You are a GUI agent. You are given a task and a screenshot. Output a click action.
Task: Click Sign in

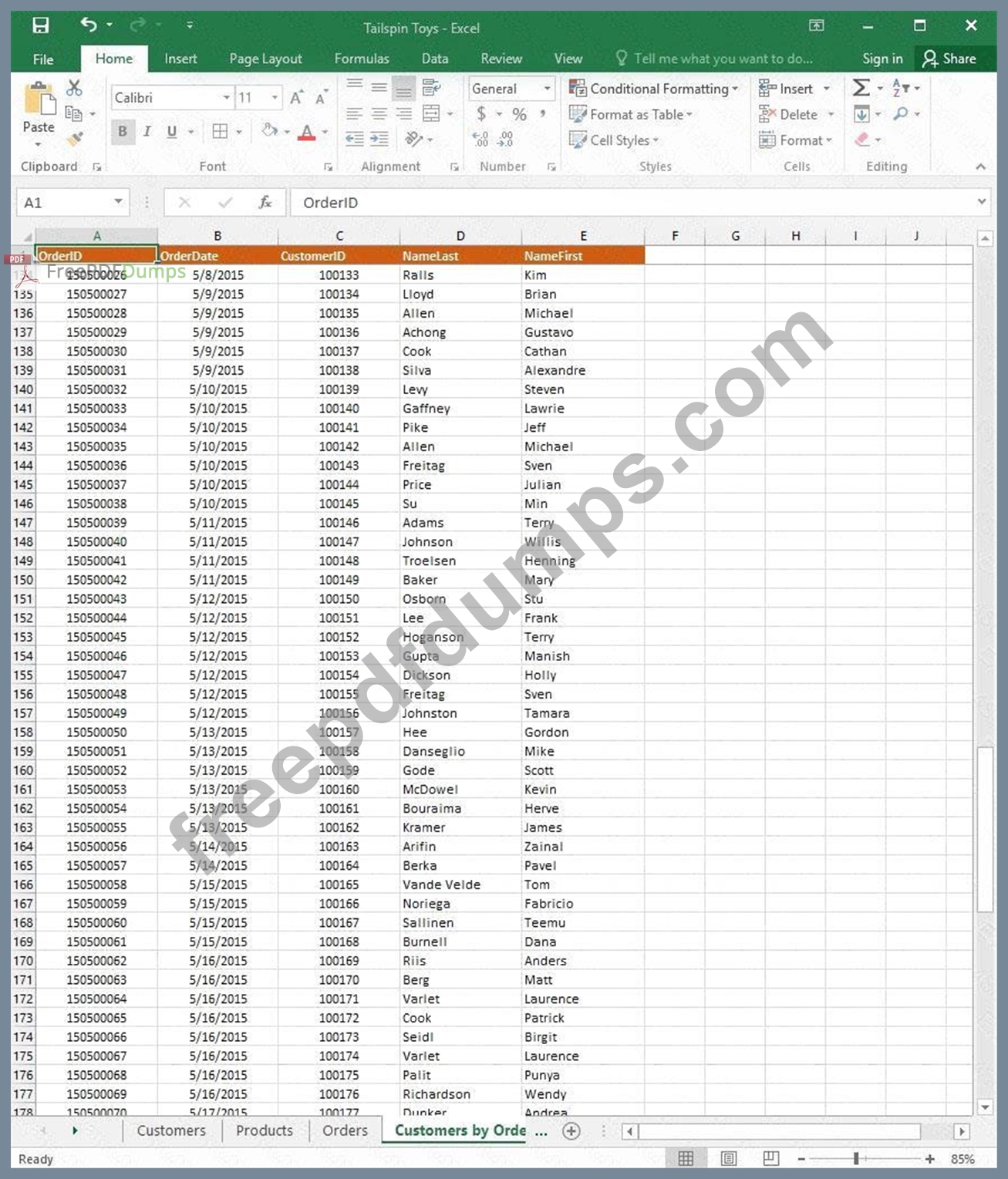(882, 59)
